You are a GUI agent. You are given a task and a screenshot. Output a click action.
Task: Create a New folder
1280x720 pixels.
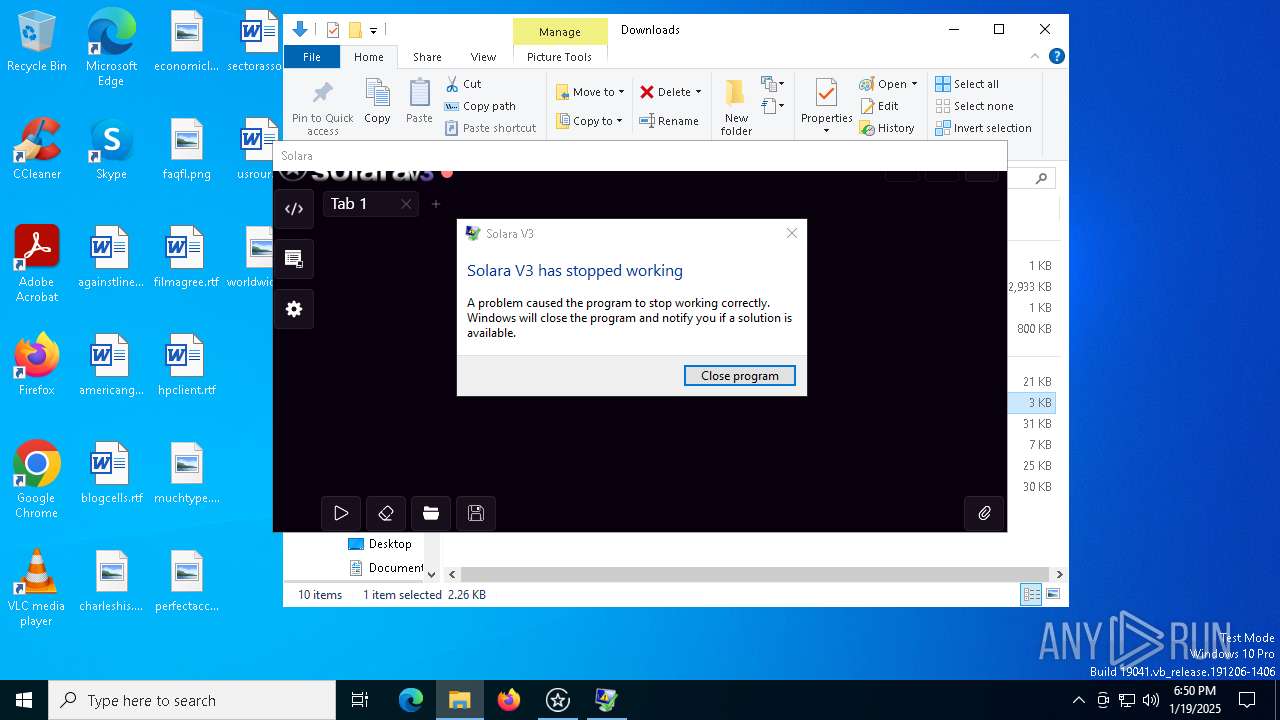[736, 108]
